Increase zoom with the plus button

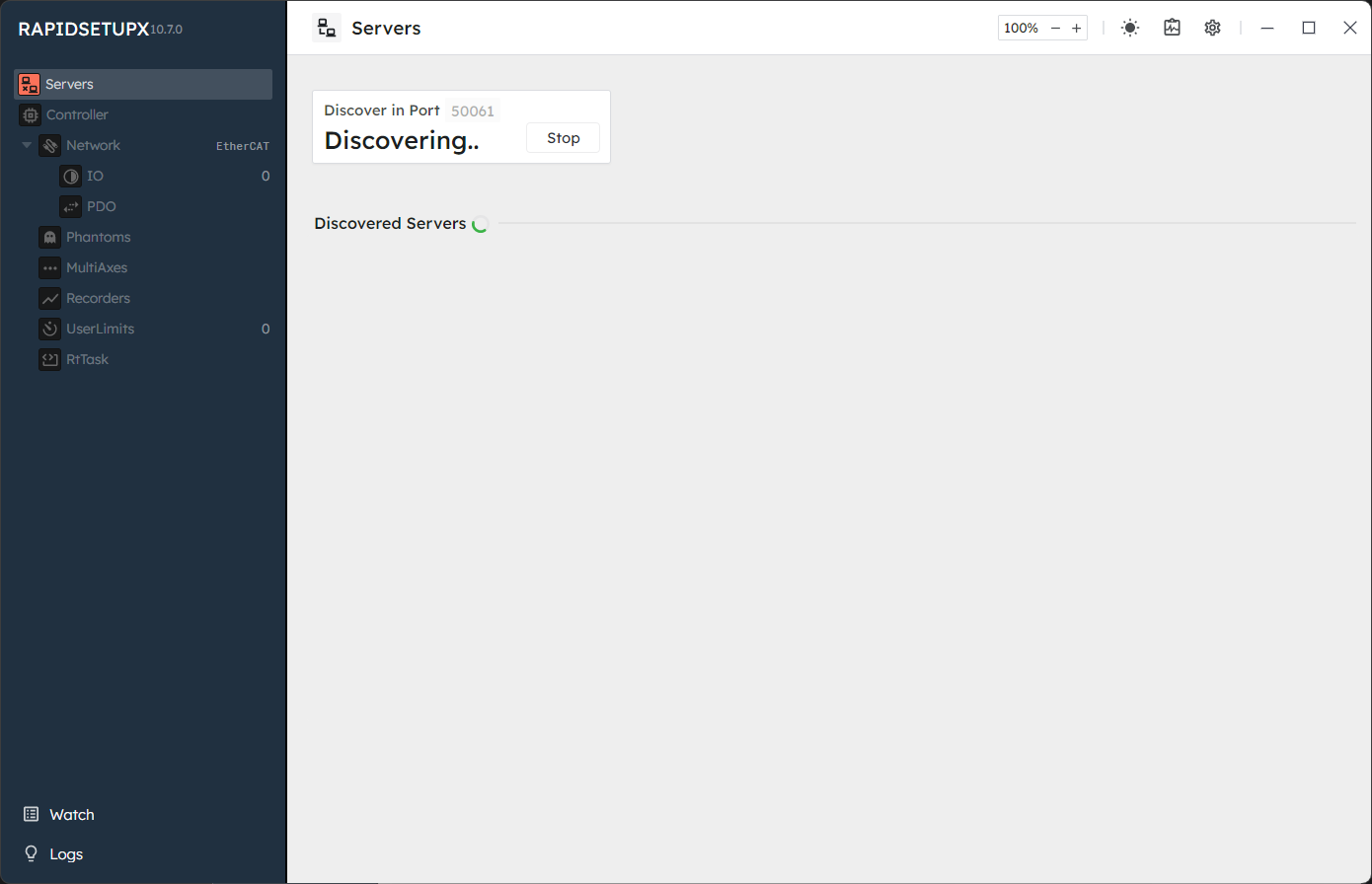(x=1076, y=29)
